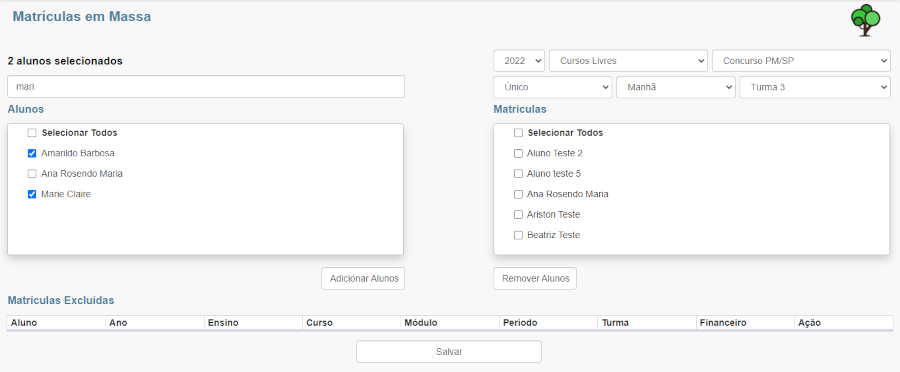Viewport: 900px width, 372px height.
Task: Click the Turma column header
Action: [x=647, y=323]
